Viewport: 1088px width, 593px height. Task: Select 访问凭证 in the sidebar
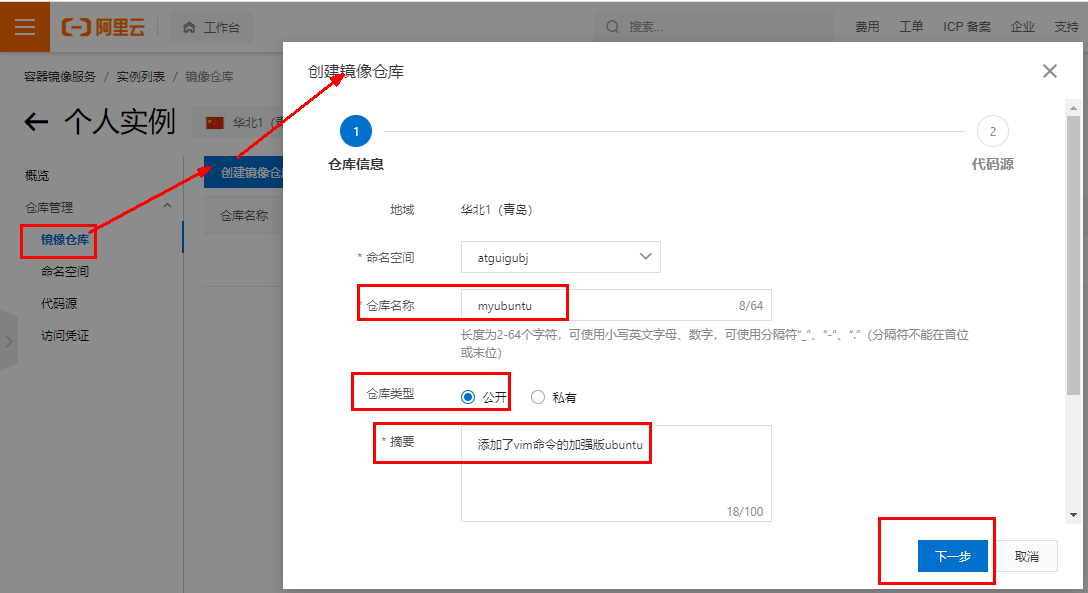(65, 336)
